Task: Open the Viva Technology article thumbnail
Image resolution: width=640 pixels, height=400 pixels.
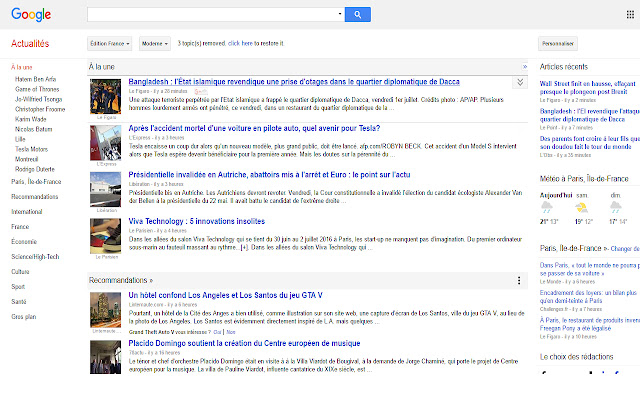Action: tap(106, 236)
